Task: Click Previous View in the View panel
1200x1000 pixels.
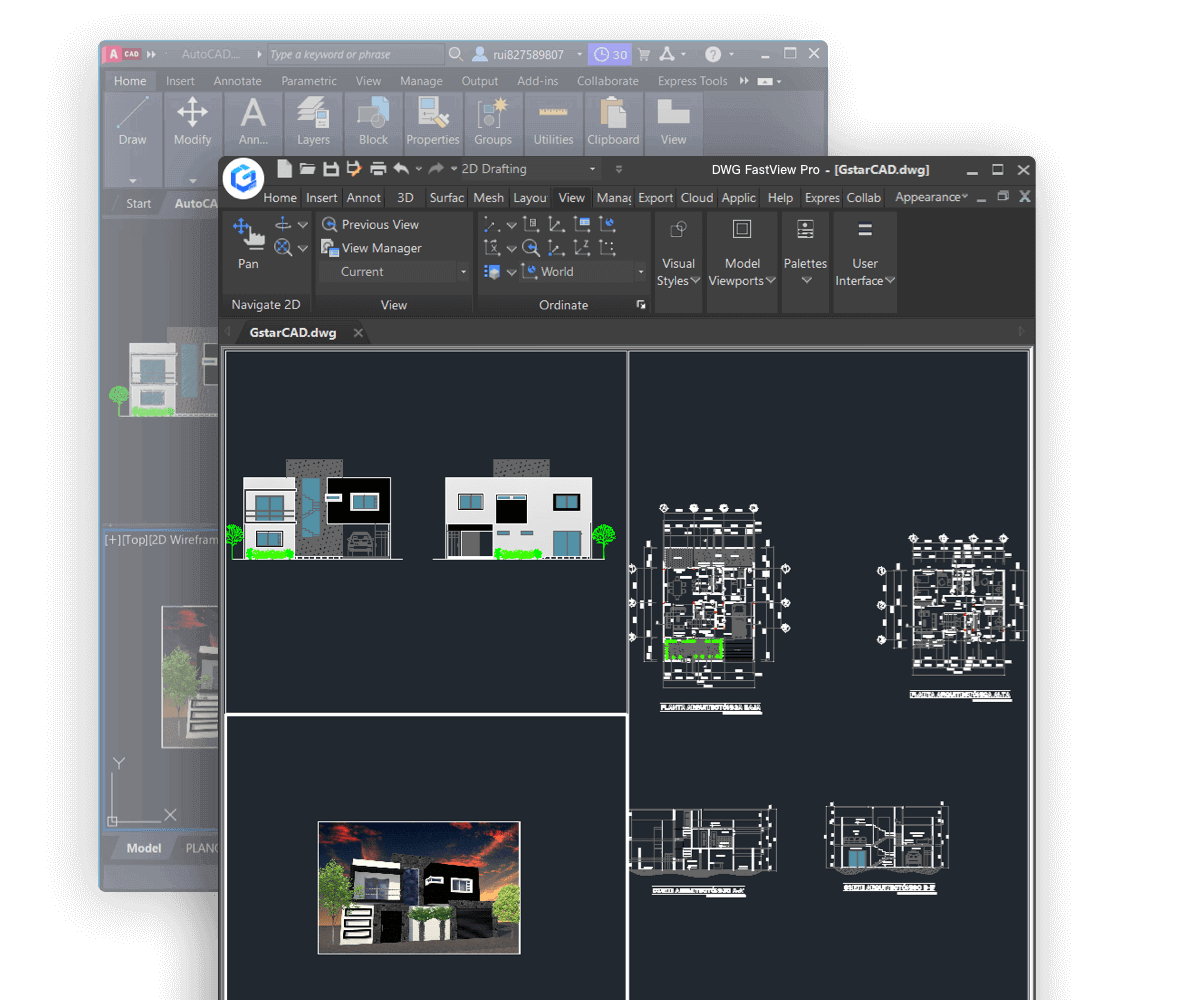Action: [378, 224]
